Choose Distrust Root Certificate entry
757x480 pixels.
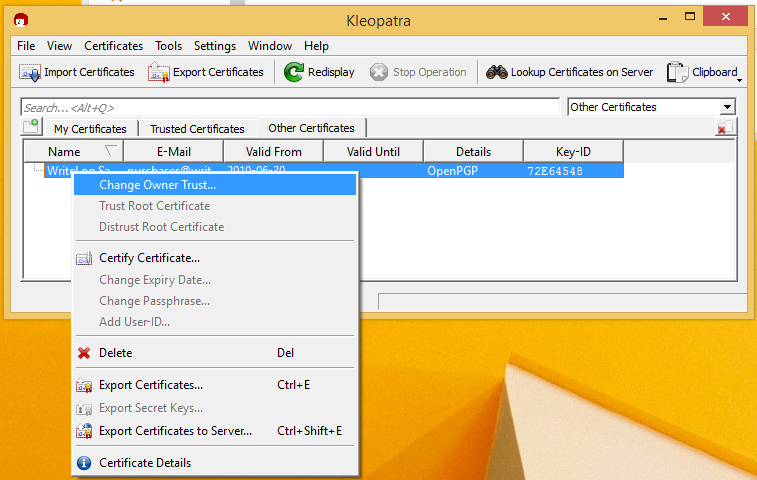pyautogui.click(x=215, y=227)
